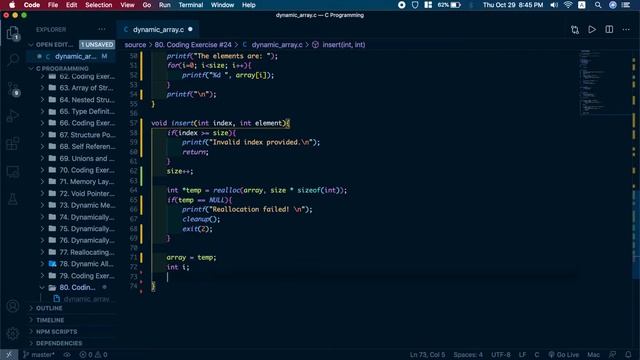Open the notifications bell icon

click(x=628, y=354)
